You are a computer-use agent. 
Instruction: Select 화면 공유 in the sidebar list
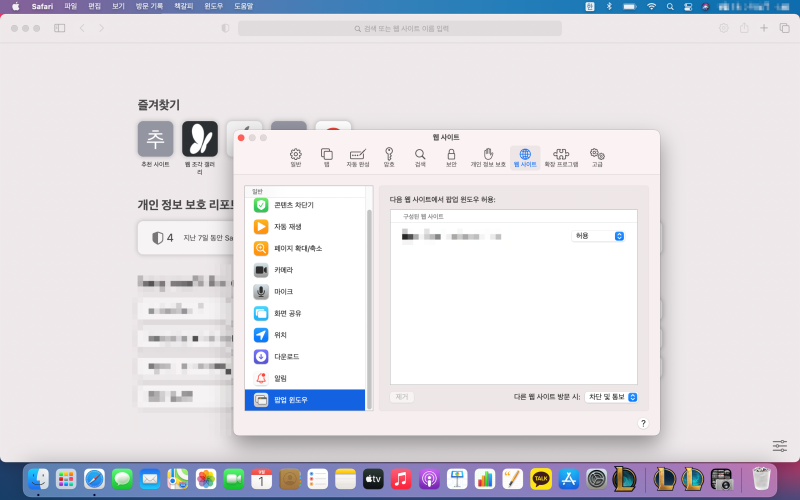[x=305, y=313]
